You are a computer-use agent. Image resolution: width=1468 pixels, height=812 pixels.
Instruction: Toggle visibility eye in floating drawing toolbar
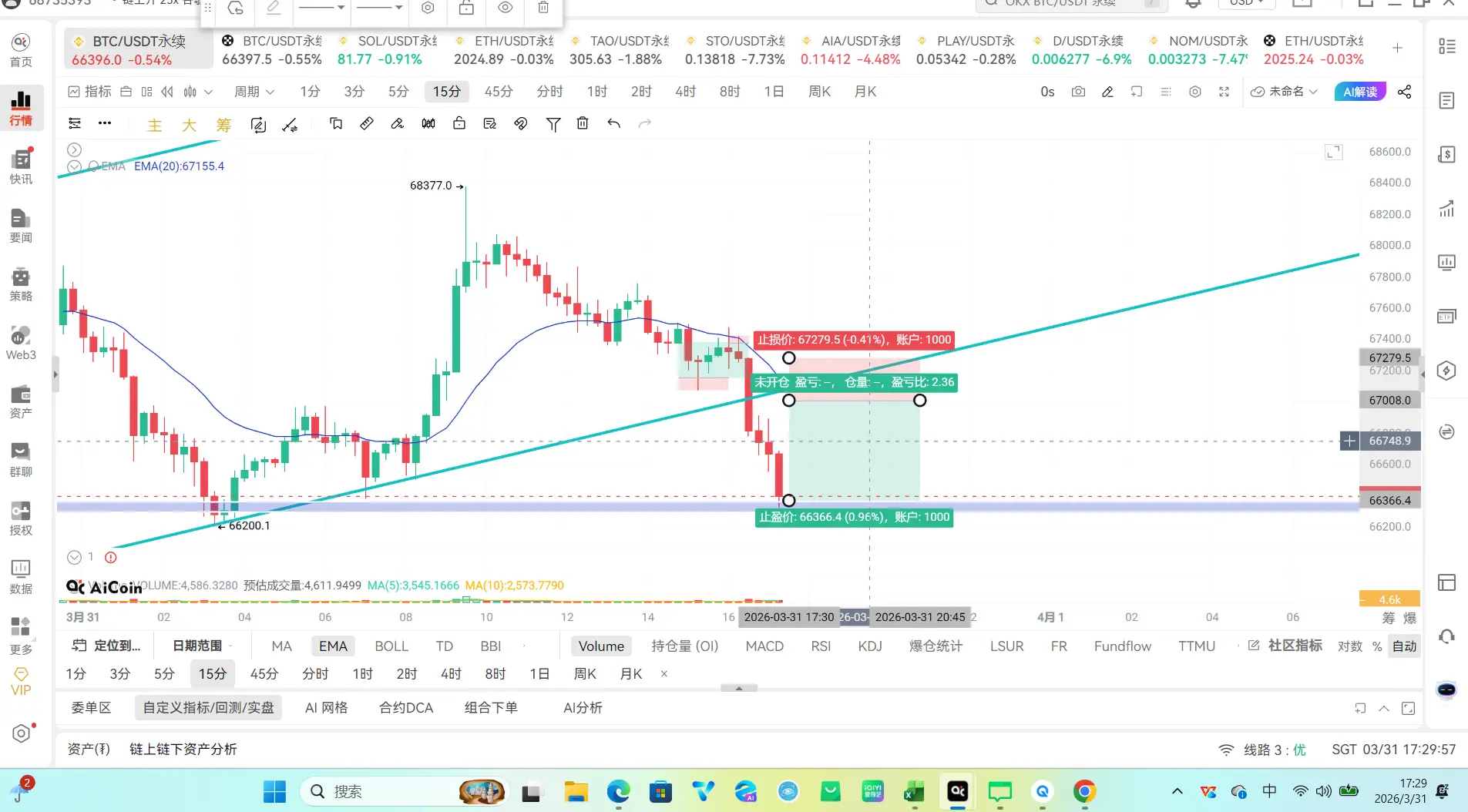pyautogui.click(x=505, y=8)
